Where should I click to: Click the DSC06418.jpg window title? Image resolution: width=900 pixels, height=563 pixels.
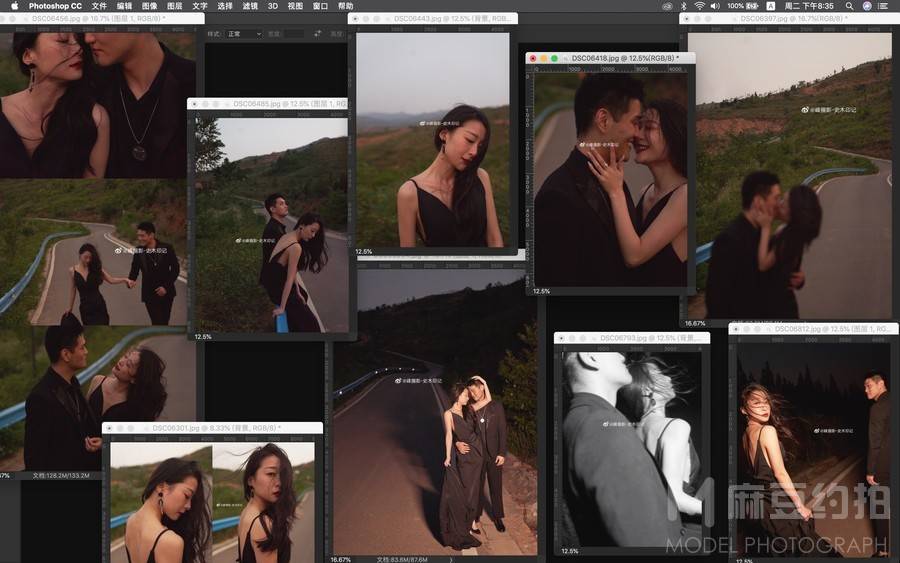(x=625, y=58)
